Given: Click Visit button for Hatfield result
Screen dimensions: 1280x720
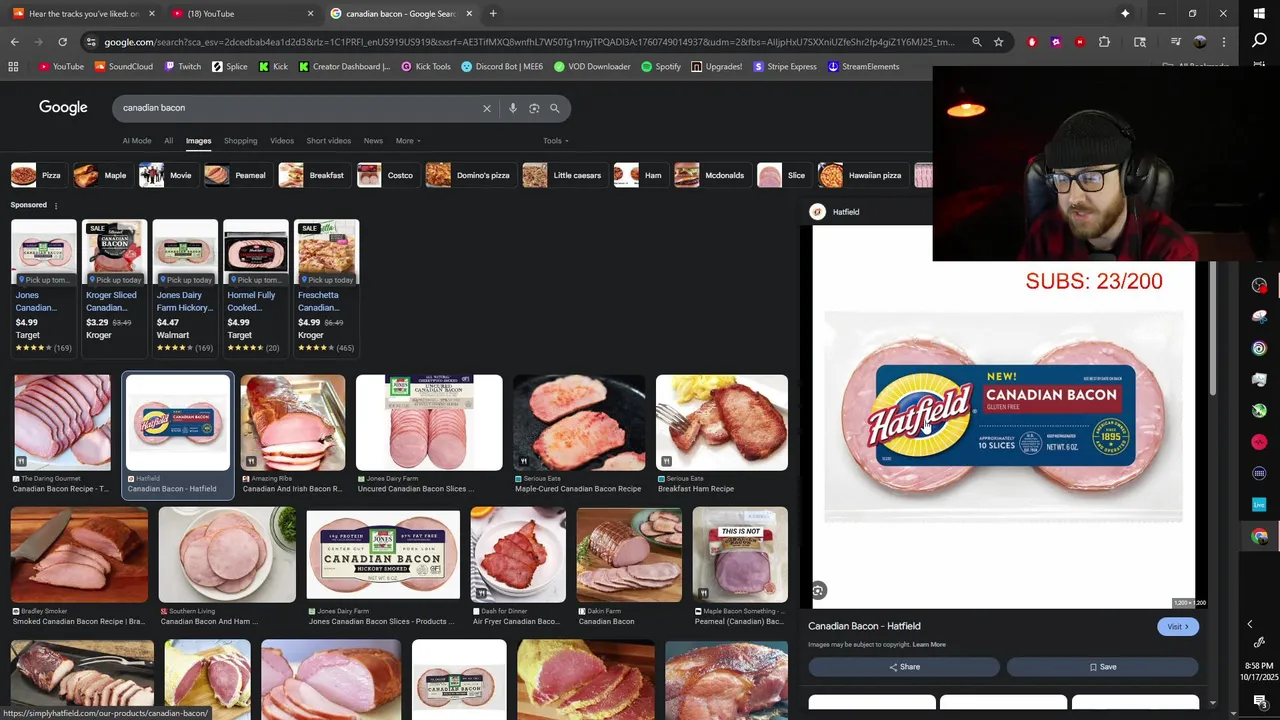Looking at the screenshot, I should tap(1178, 627).
